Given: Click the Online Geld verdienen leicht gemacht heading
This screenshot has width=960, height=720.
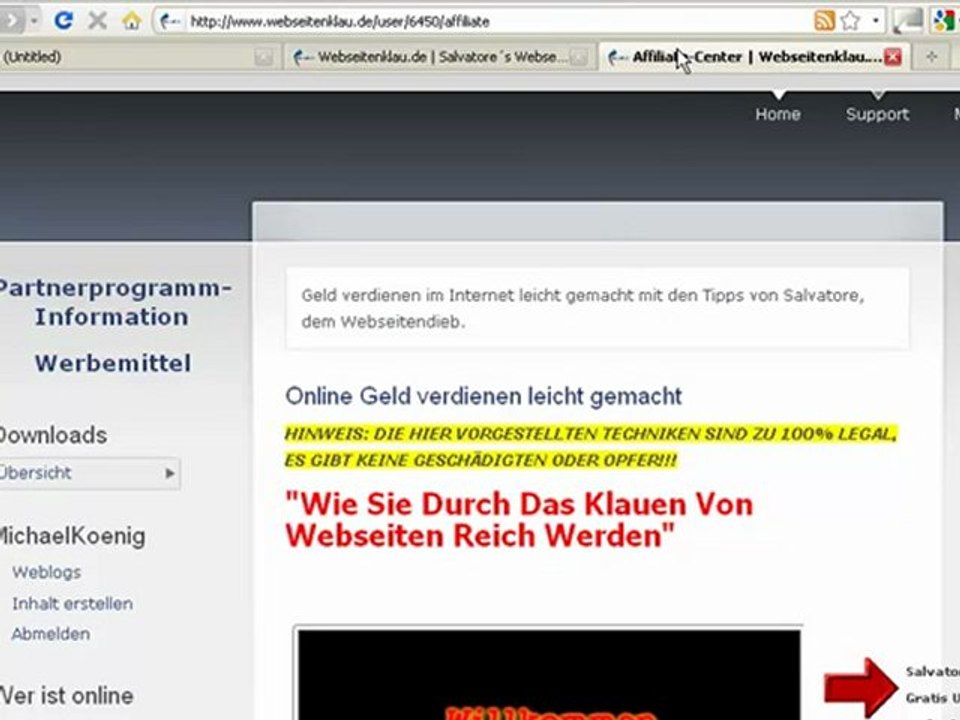Looking at the screenshot, I should coord(484,397).
